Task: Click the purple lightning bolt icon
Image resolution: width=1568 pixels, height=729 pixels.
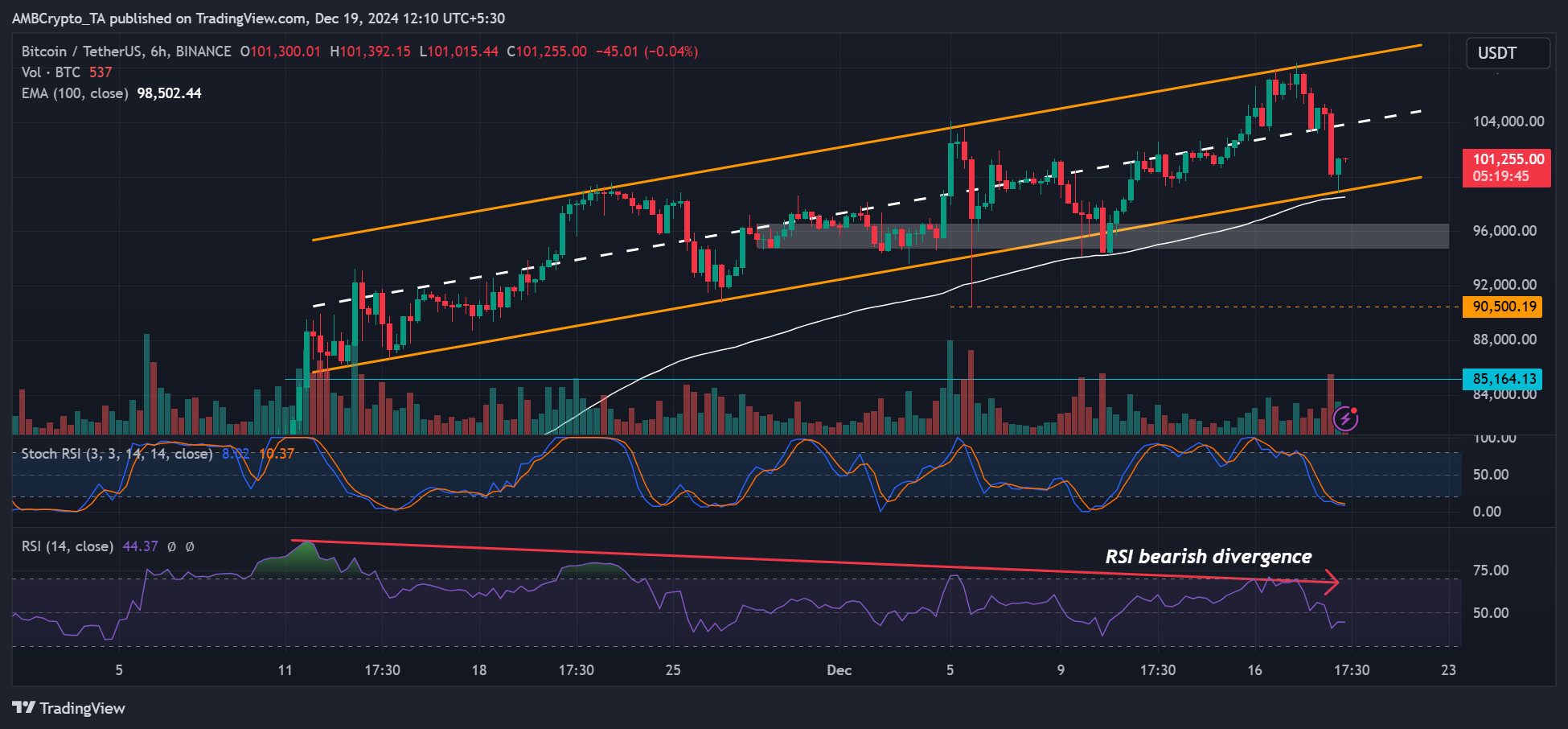Action: pyautogui.click(x=1345, y=418)
